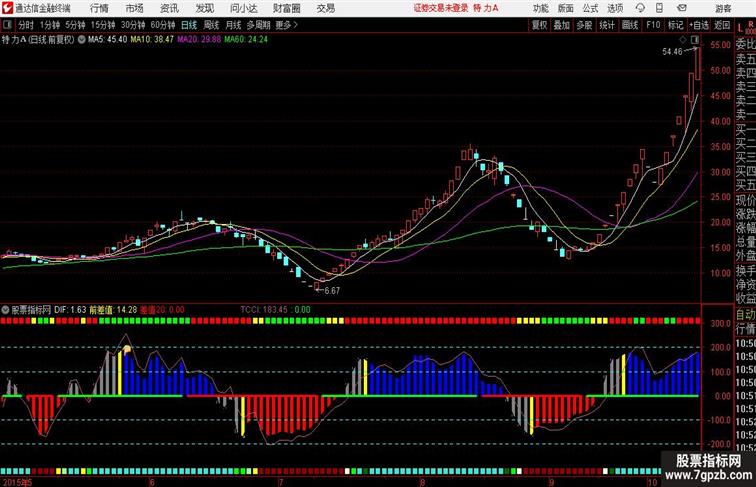Click the diamond icon above the price axis
756x487 pixels.
[x=683, y=39]
